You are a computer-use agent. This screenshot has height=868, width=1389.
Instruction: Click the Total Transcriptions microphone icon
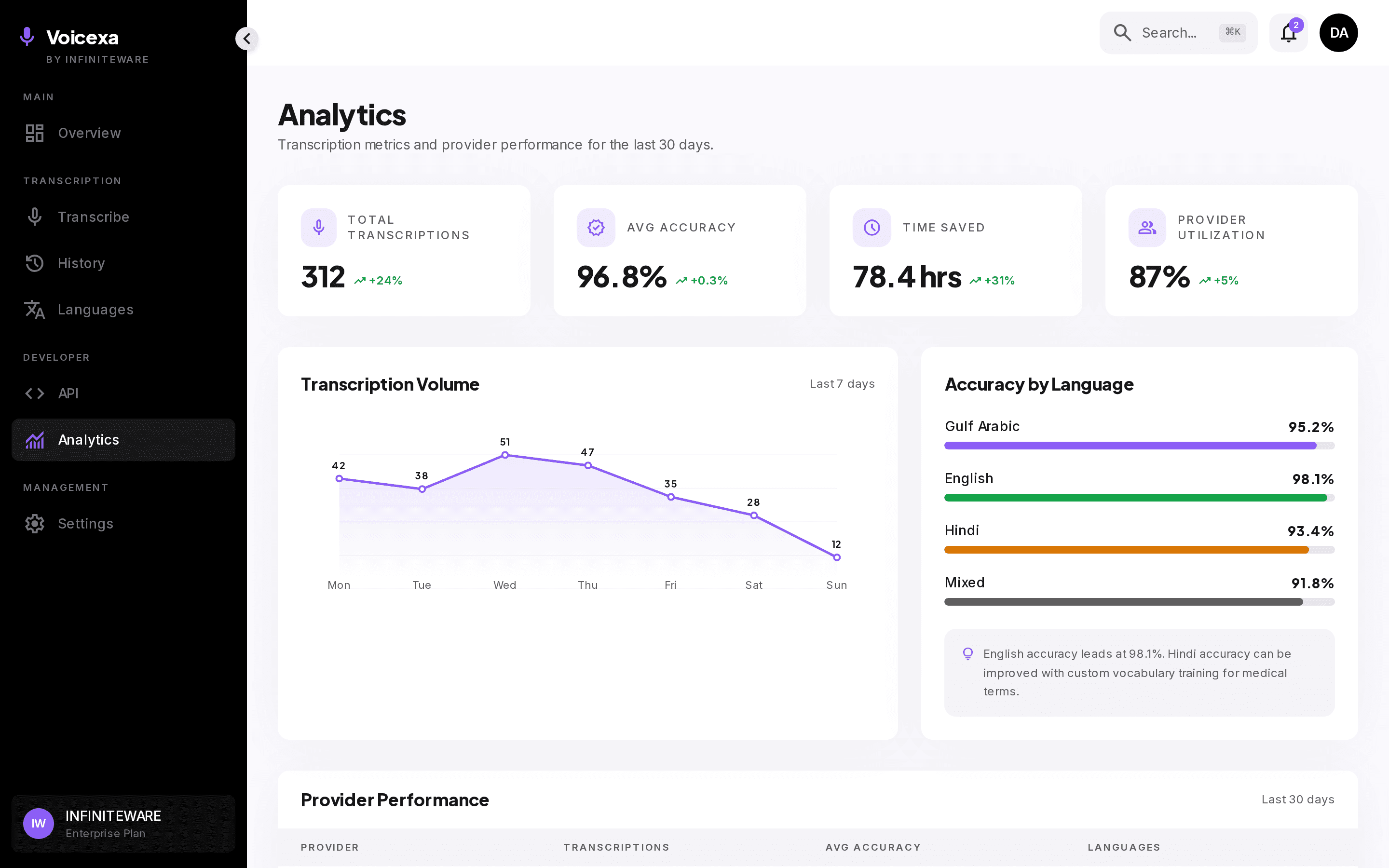coord(318,227)
